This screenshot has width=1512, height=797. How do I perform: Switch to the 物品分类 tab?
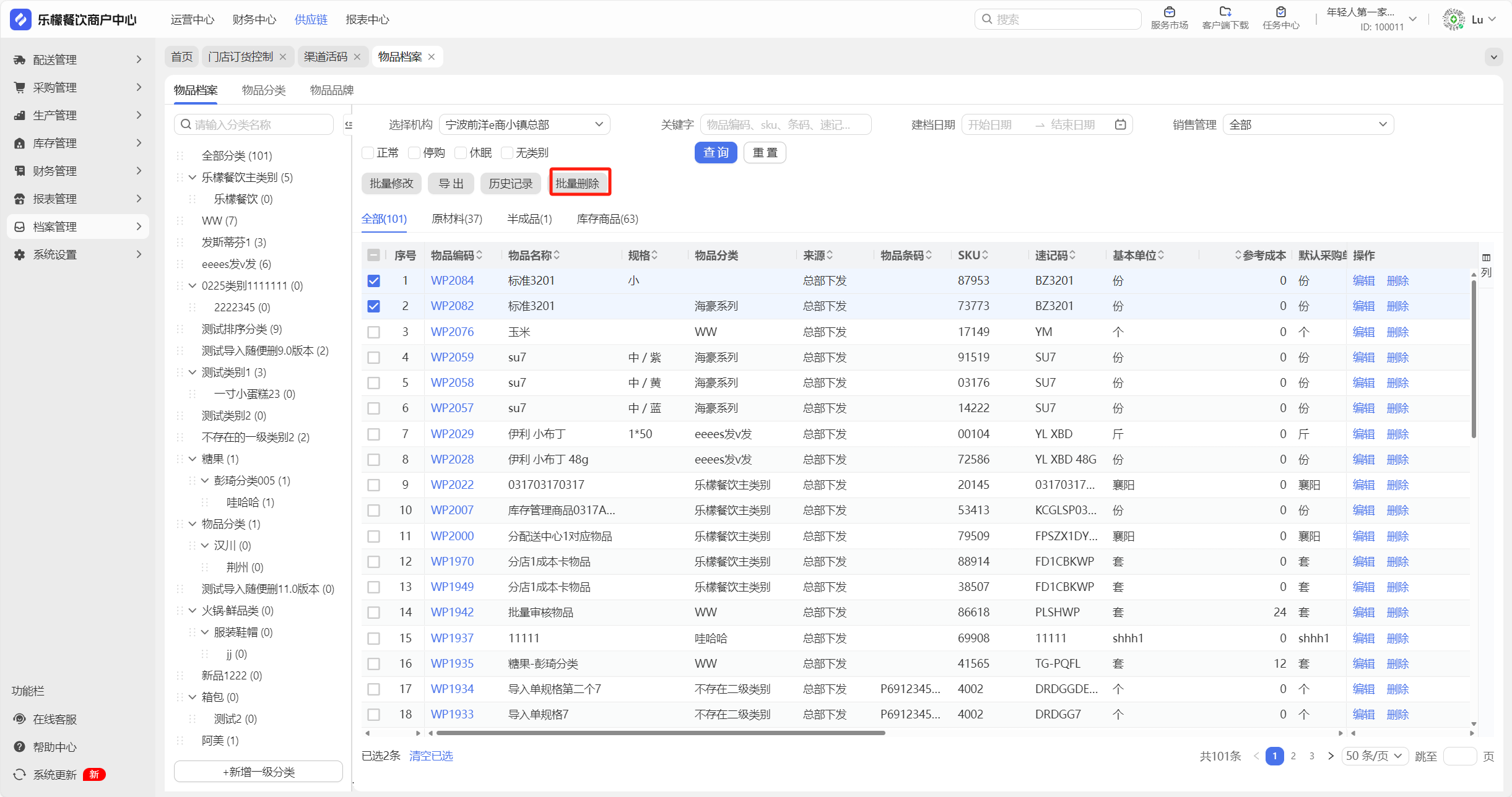point(264,90)
